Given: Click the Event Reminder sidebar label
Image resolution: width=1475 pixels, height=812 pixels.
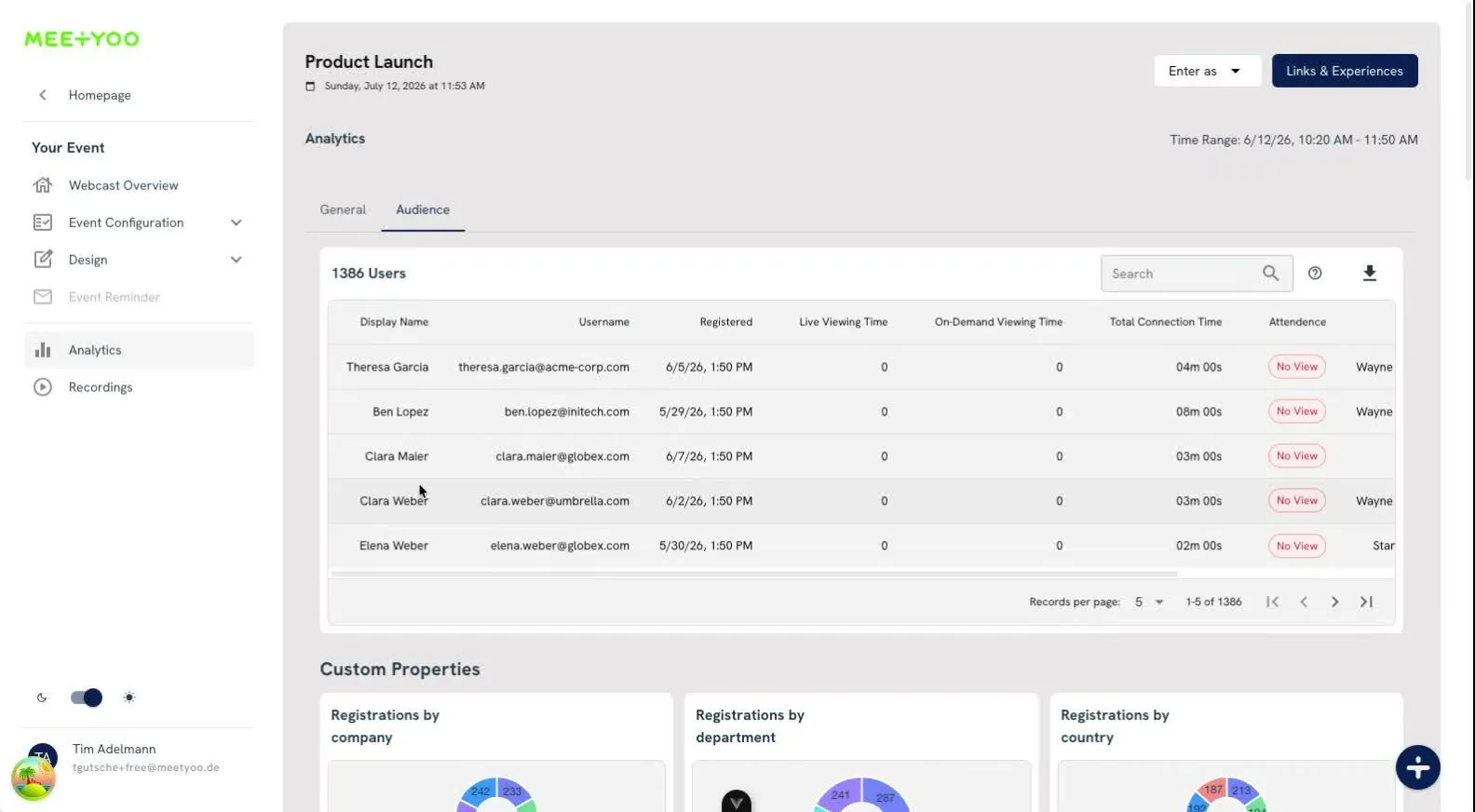Looking at the screenshot, I should (x=115, y=297).
